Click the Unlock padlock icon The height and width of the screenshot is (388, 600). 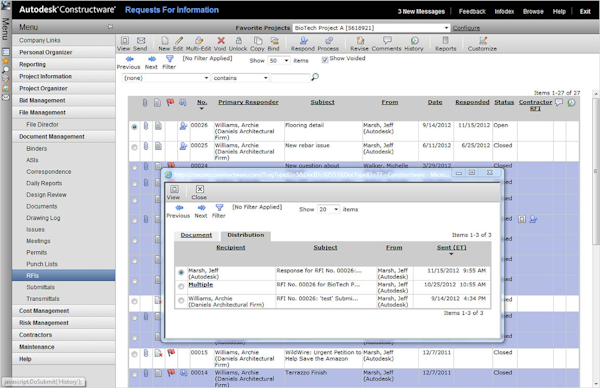[238, 41]
